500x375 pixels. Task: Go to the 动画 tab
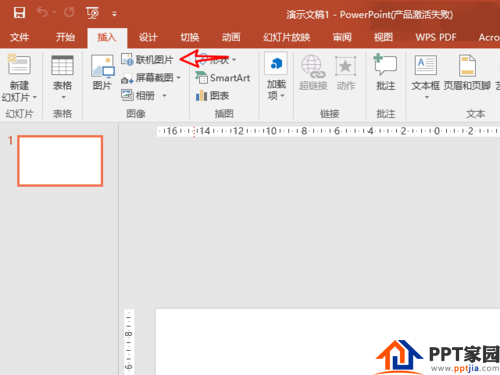tap(231, 37)
